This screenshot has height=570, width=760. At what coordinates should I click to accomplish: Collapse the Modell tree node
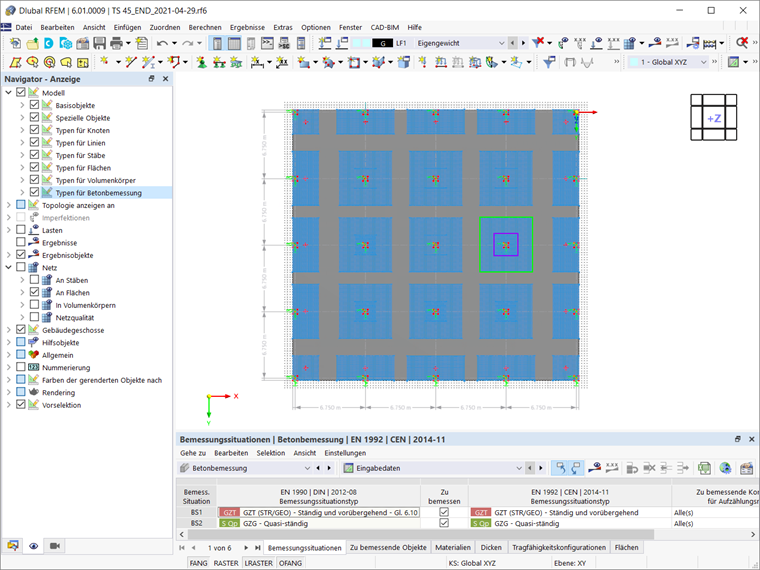[x=8, y=92]
